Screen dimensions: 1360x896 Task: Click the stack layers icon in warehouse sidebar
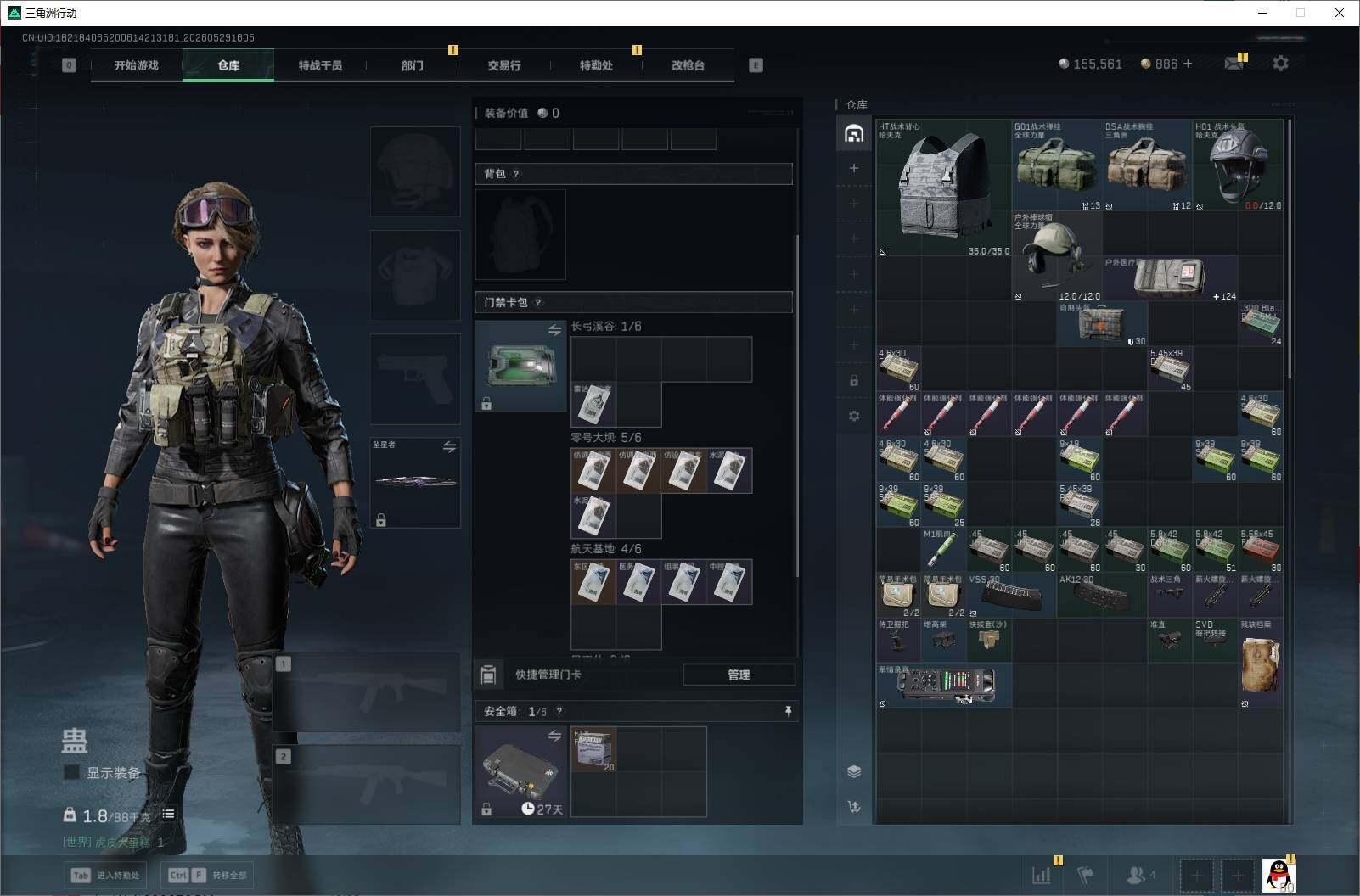(x=854, y=771)
